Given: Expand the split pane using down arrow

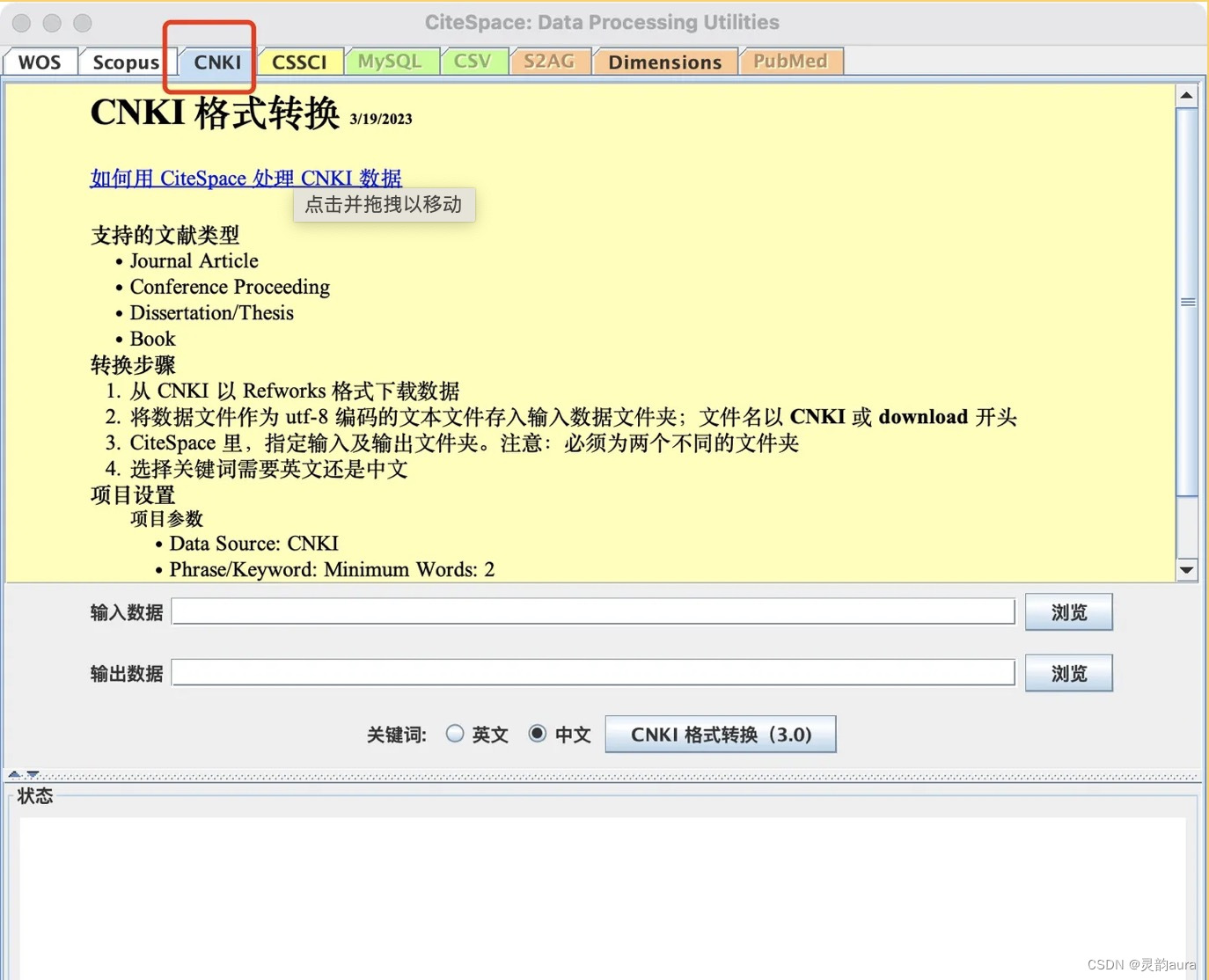Looking at the screenshot, I should click(x=33, y=774).
